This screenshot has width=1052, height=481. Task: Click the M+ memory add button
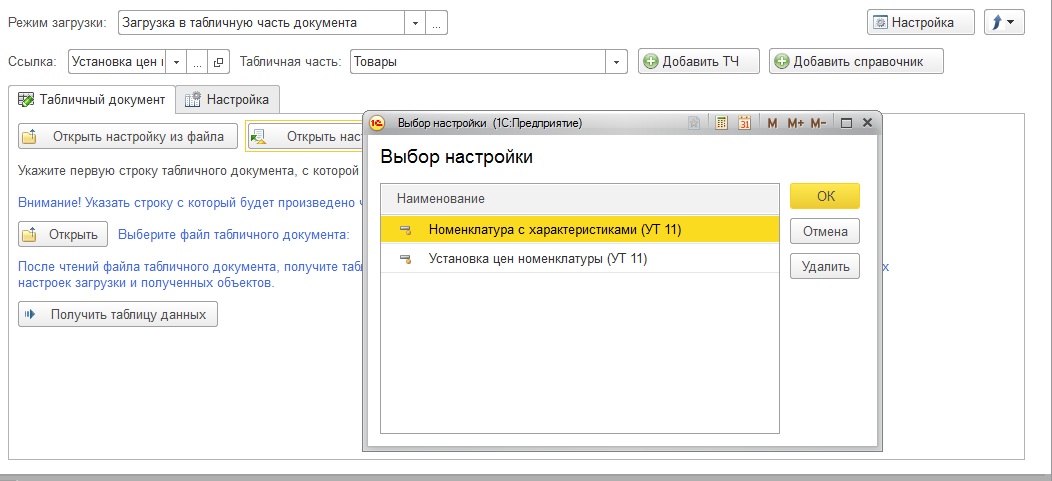[x=795, y=123]
